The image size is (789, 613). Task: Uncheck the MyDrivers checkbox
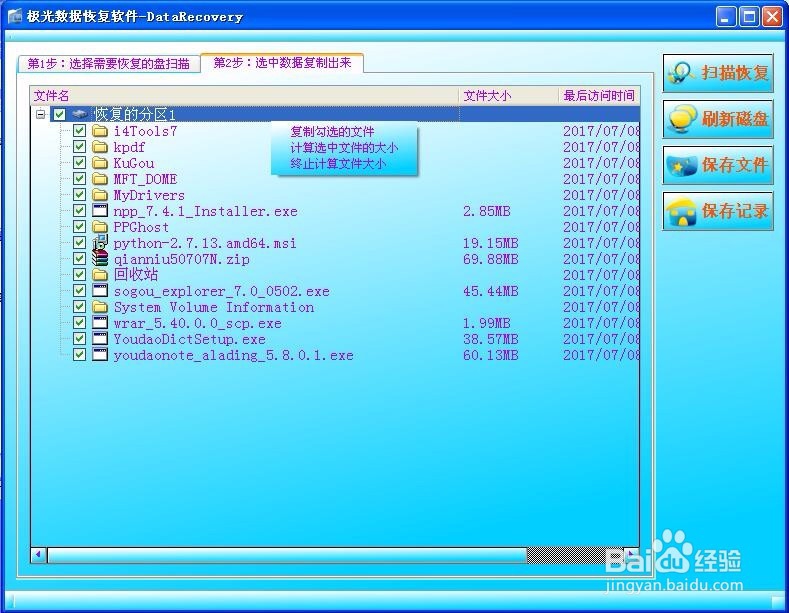79,195
